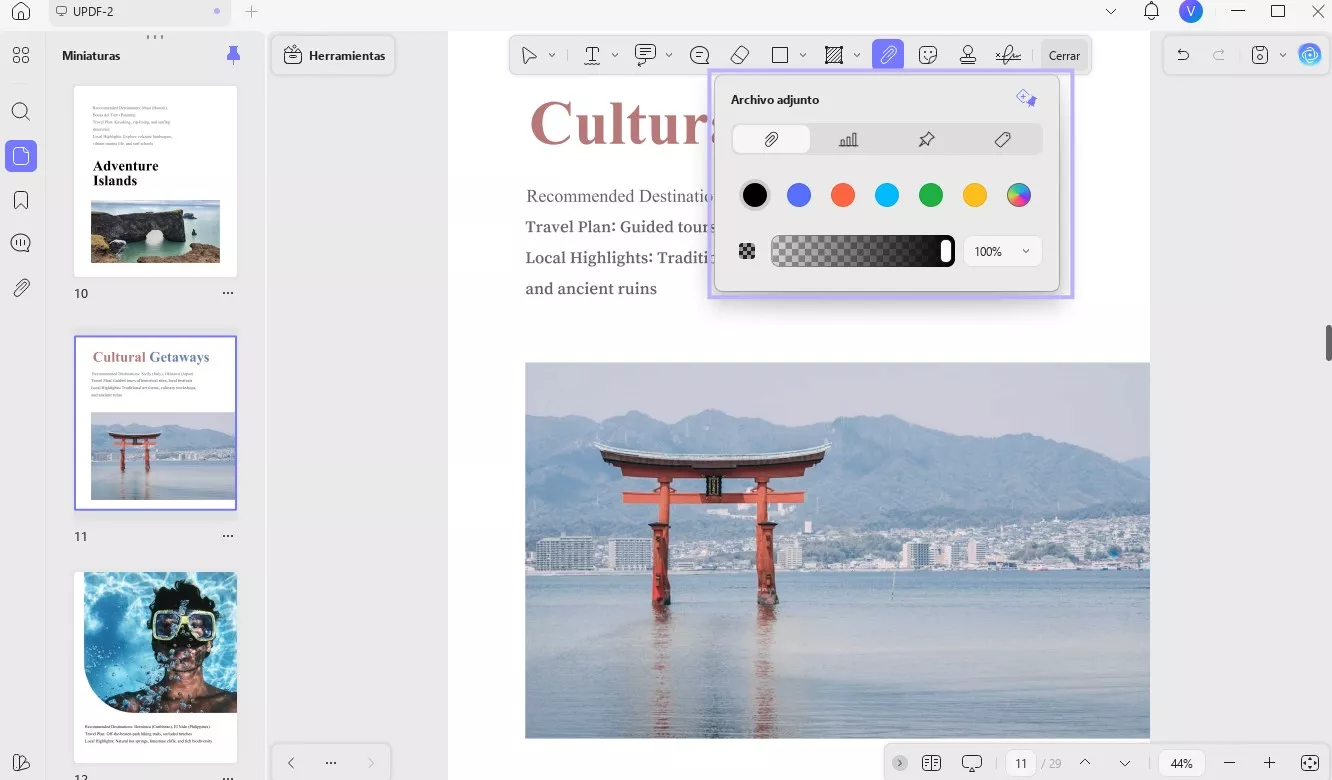
Task: Open the UPDF AI assistant icon
Action: [1310, 55]
